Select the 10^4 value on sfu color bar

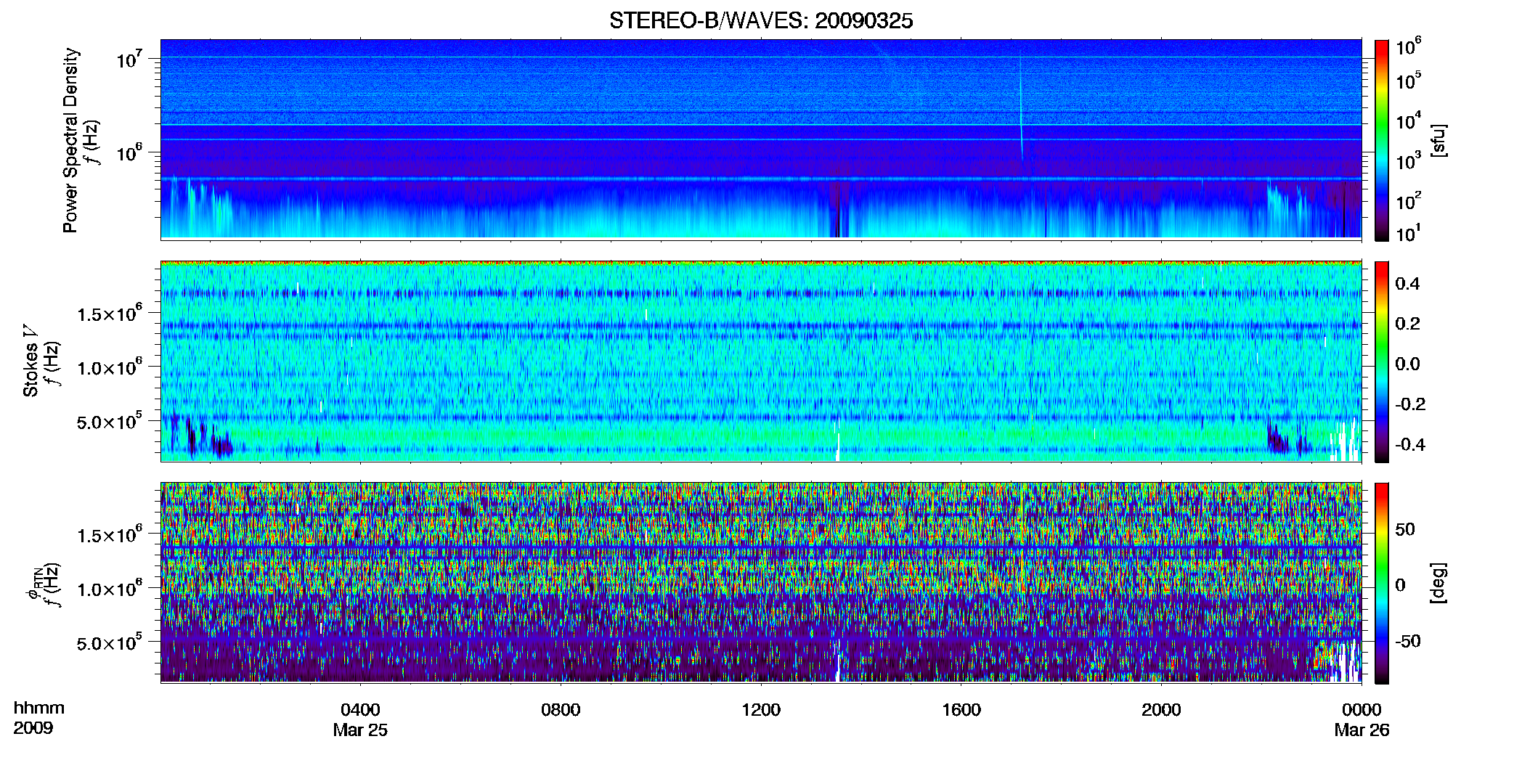point(1408,121)
